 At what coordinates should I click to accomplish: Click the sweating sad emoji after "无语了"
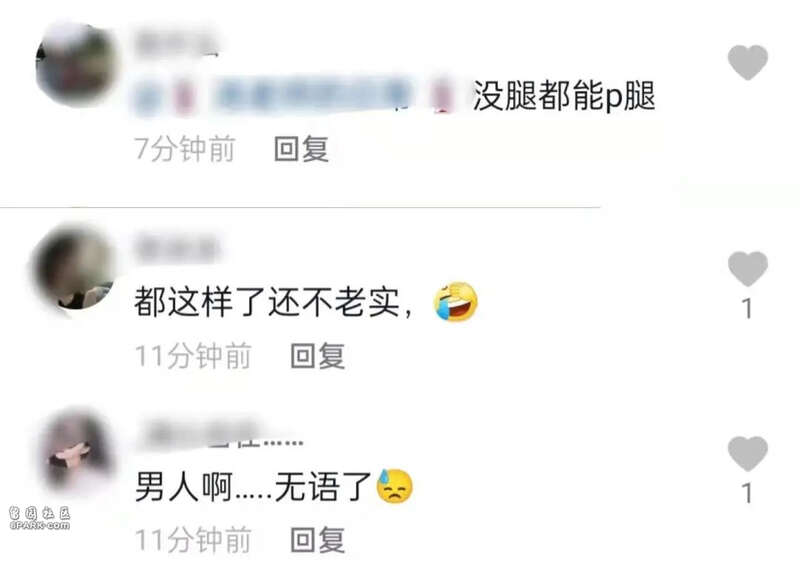pos(394,486)
